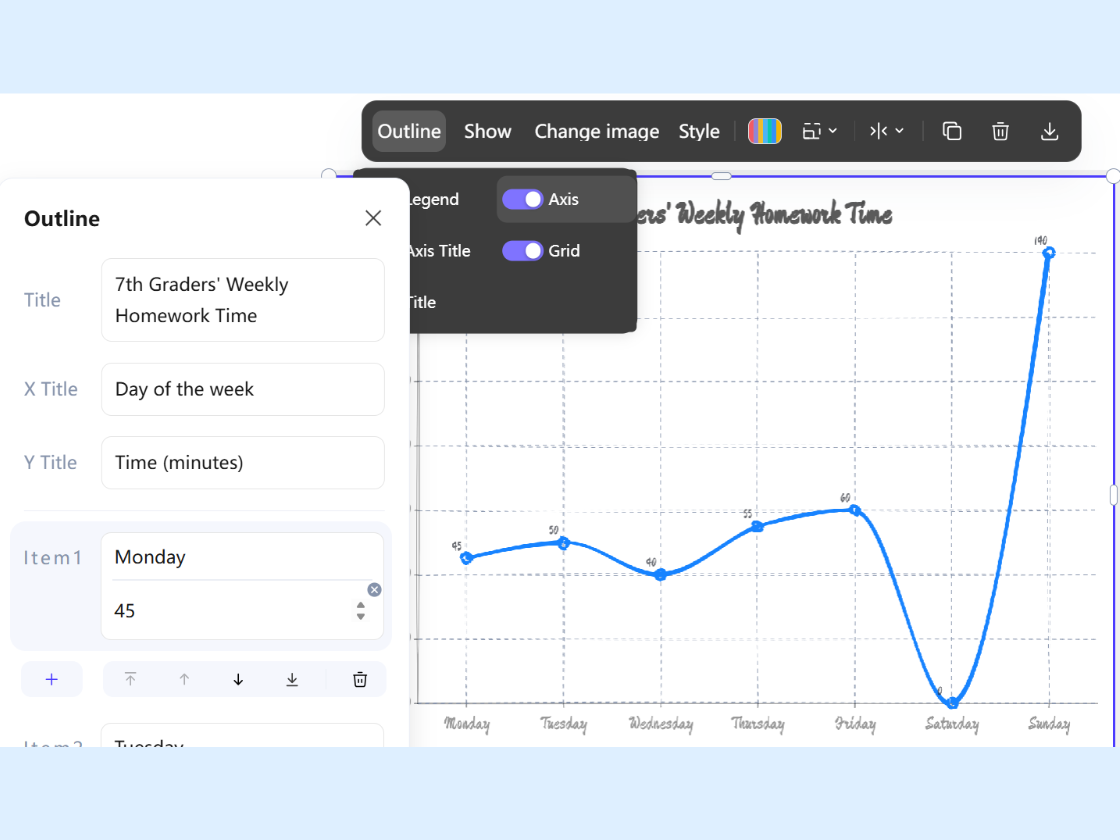Image resolution: width=1120 pixels, height=840 pixels.
Task: Open the color palette swatch
Action: point(765,131)
